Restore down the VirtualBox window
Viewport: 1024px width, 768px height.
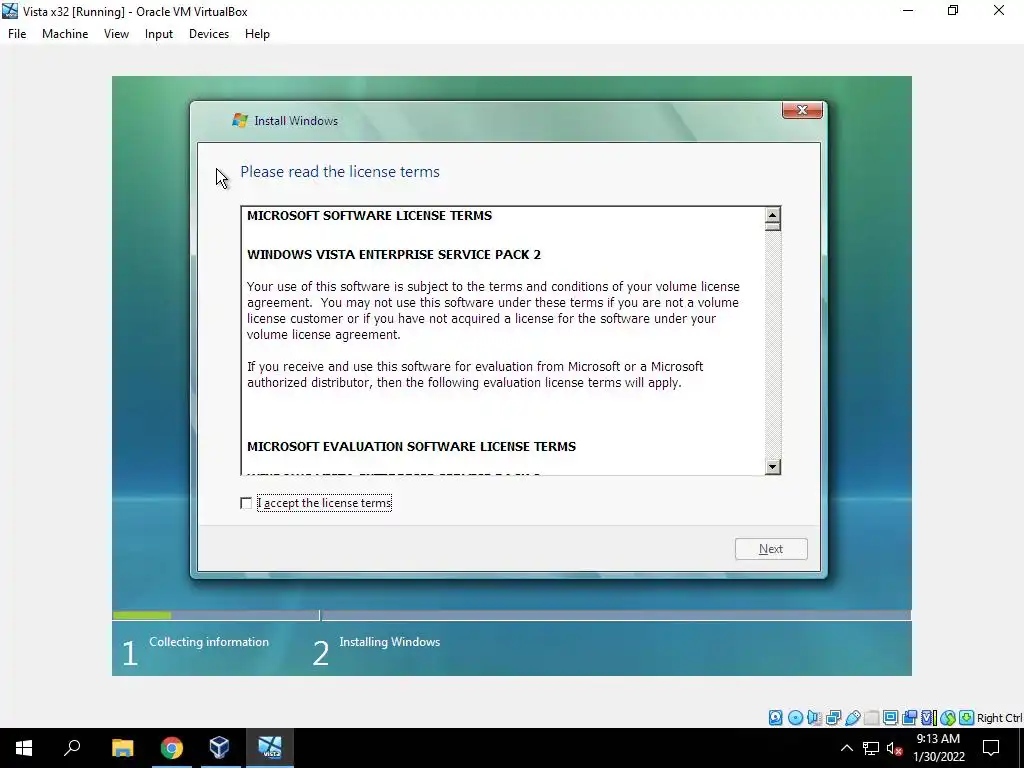(x=953, y=11)
